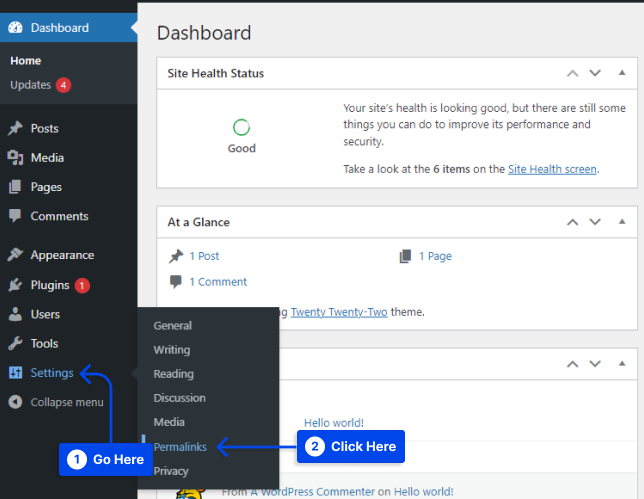Toggle At a Glance panel collapse

(622, 222)
